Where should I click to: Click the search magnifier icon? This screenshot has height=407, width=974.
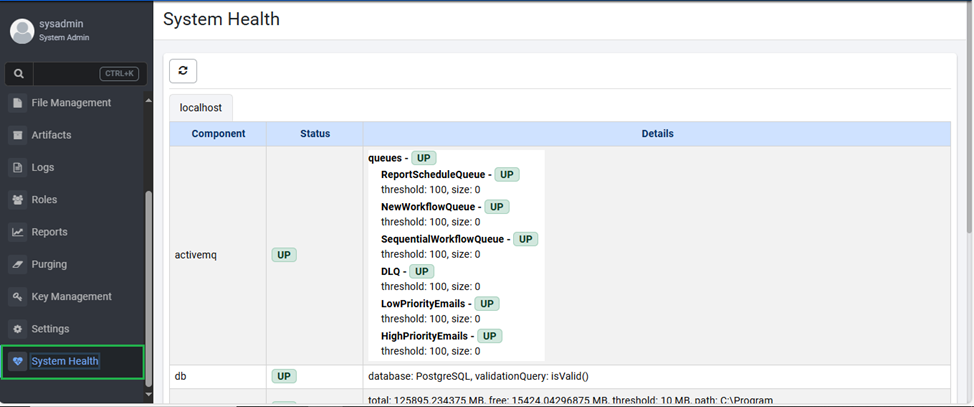click(19, 74)
